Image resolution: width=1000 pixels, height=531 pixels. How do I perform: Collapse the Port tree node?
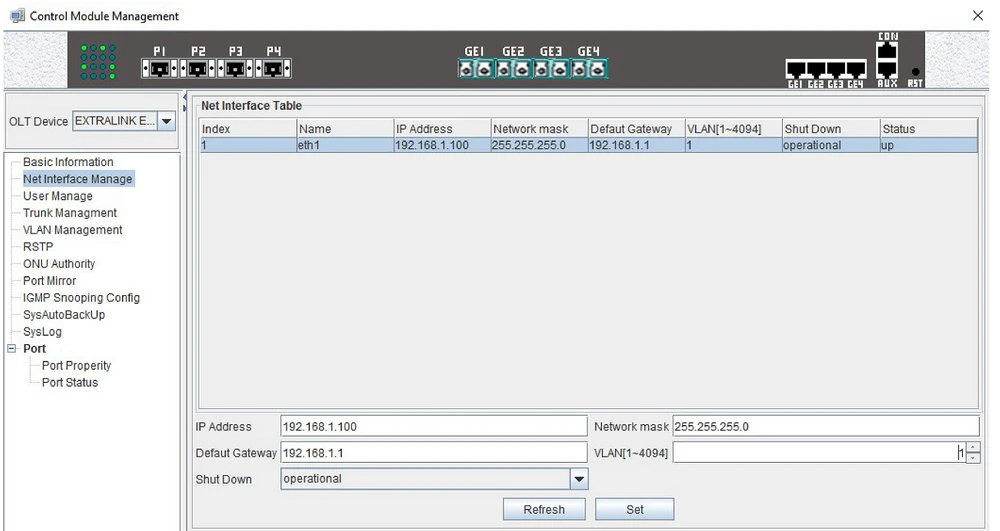pos(12,349)
